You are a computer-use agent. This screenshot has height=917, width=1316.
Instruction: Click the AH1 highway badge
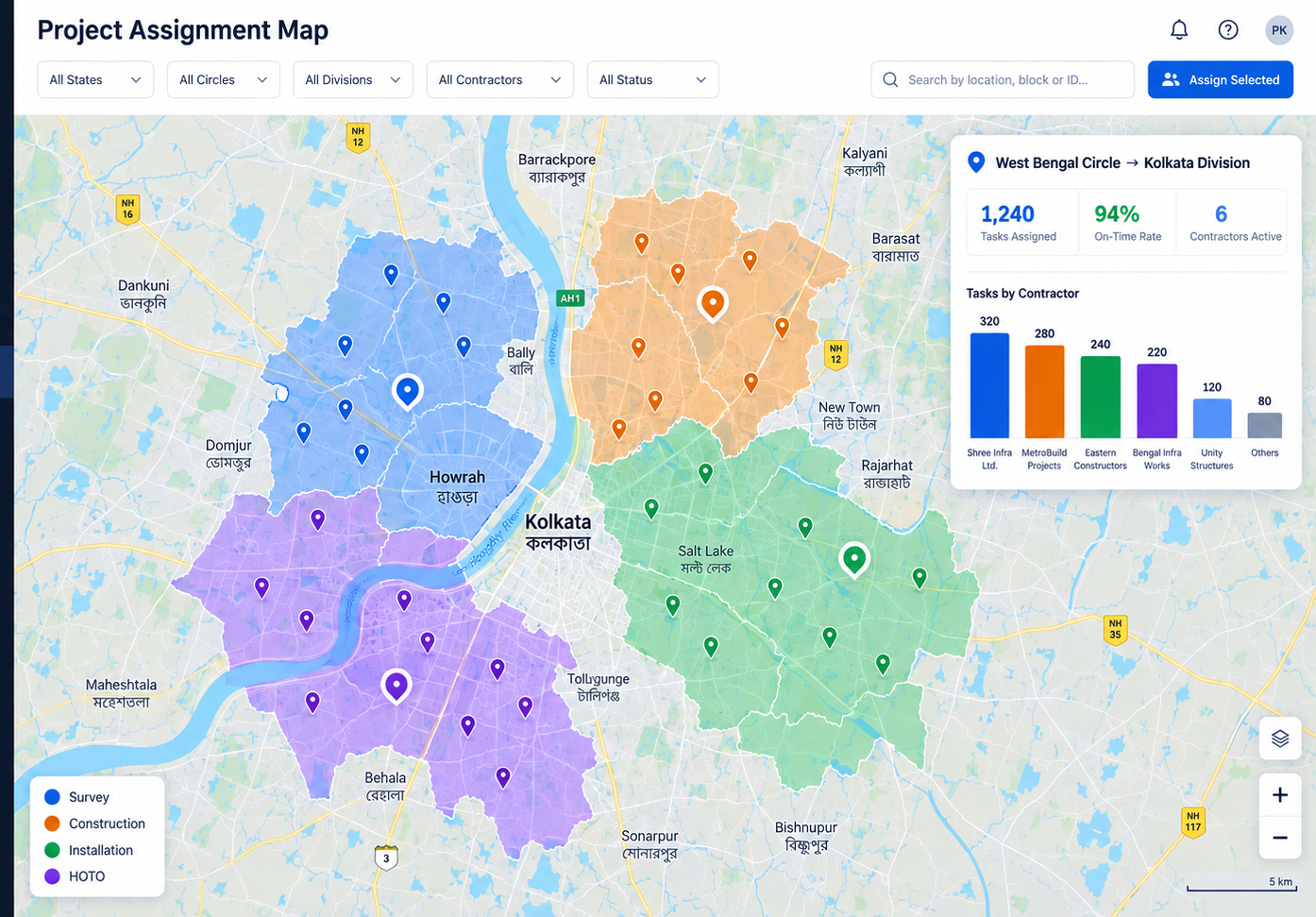tap(570, 298)
